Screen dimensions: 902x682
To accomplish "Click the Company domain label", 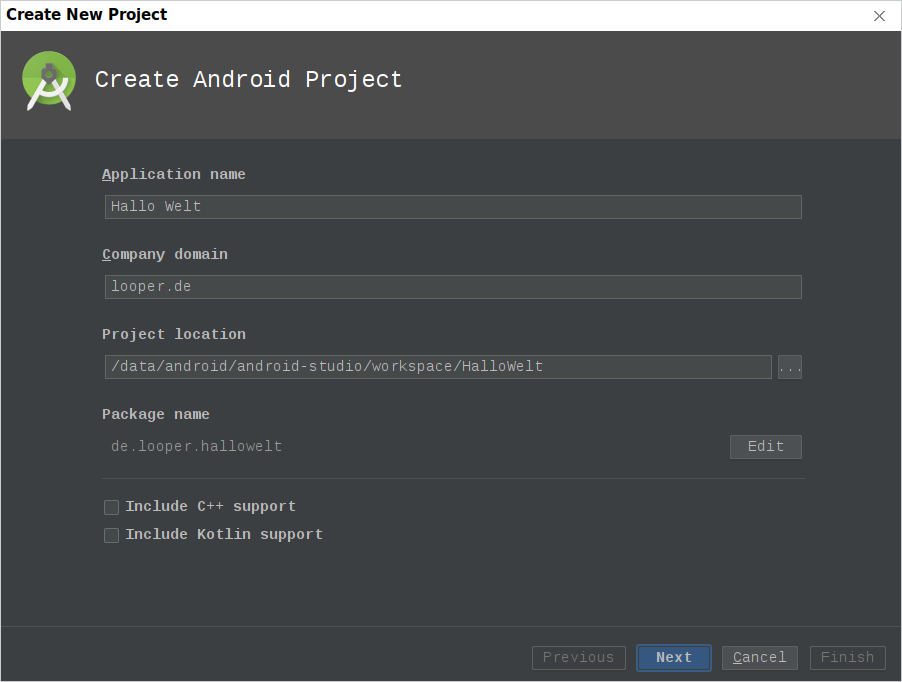I will click(x=165, y=254).
